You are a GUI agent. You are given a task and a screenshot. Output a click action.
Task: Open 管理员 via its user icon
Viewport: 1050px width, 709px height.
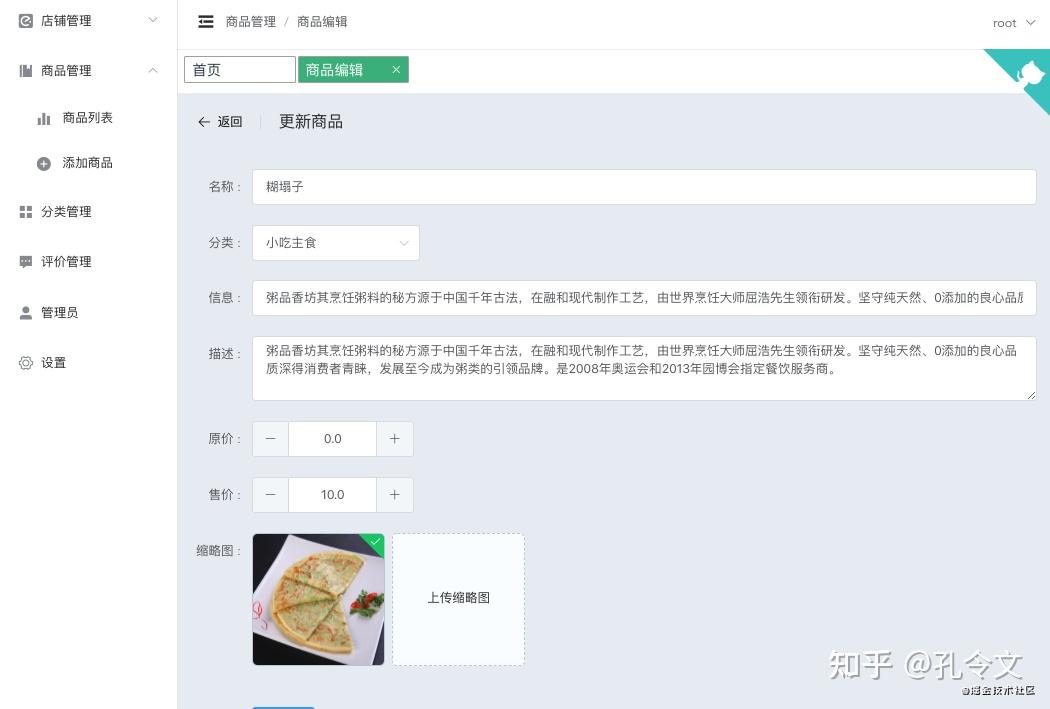click(x=25, y=313)
